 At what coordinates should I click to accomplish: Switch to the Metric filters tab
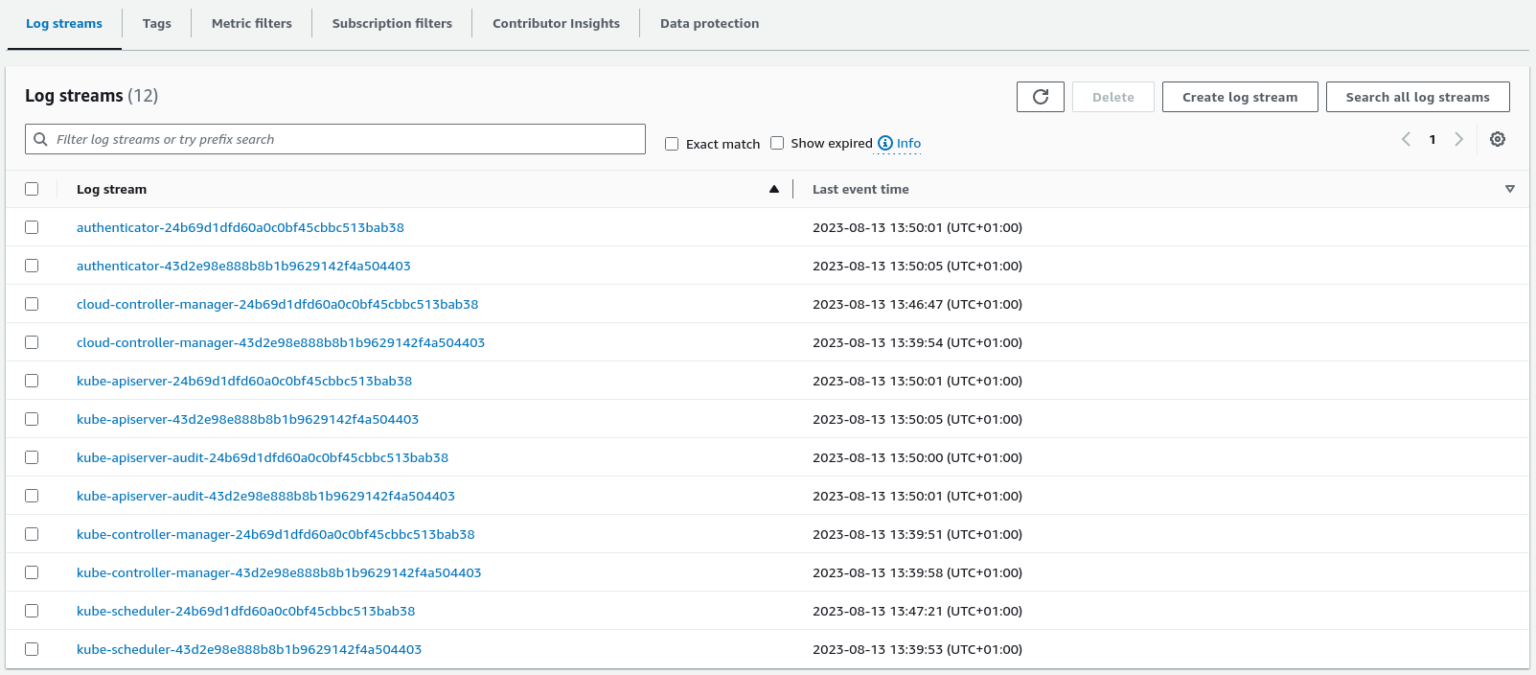(250, 22)
